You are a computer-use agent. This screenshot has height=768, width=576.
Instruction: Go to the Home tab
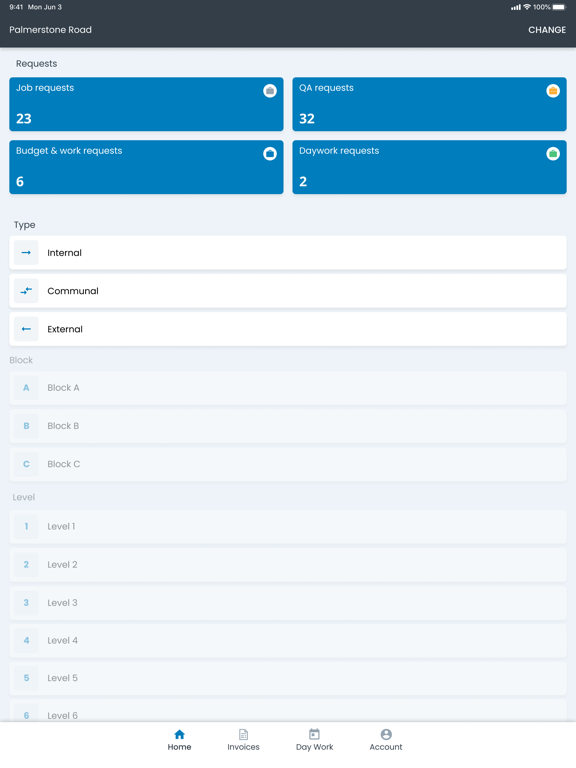179,740
